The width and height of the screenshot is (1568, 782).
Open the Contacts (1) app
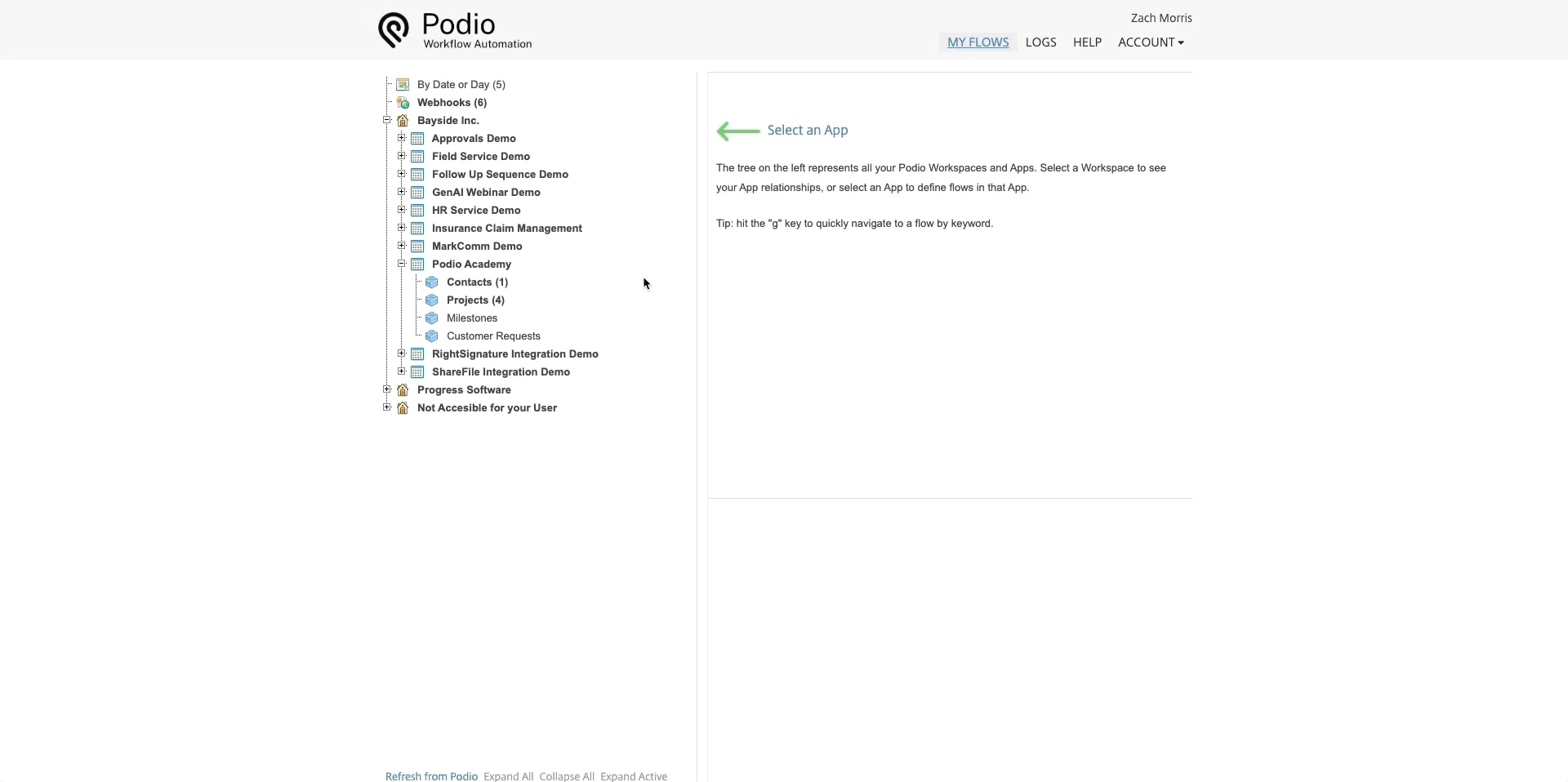click(477, 282)
